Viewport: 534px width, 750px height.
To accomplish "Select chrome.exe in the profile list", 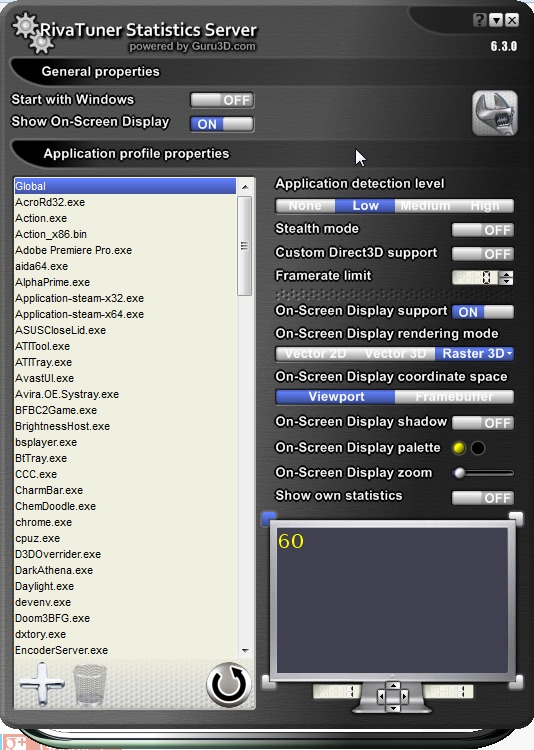I will [x=44, y=522].
